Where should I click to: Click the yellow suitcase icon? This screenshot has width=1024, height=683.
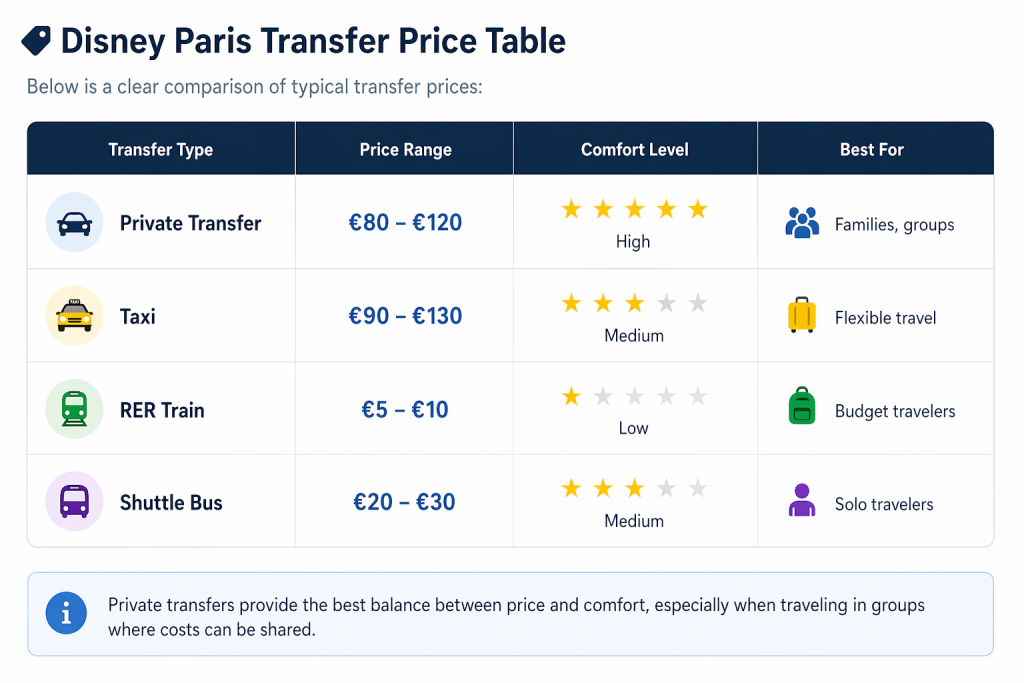[x=802, y=316]
